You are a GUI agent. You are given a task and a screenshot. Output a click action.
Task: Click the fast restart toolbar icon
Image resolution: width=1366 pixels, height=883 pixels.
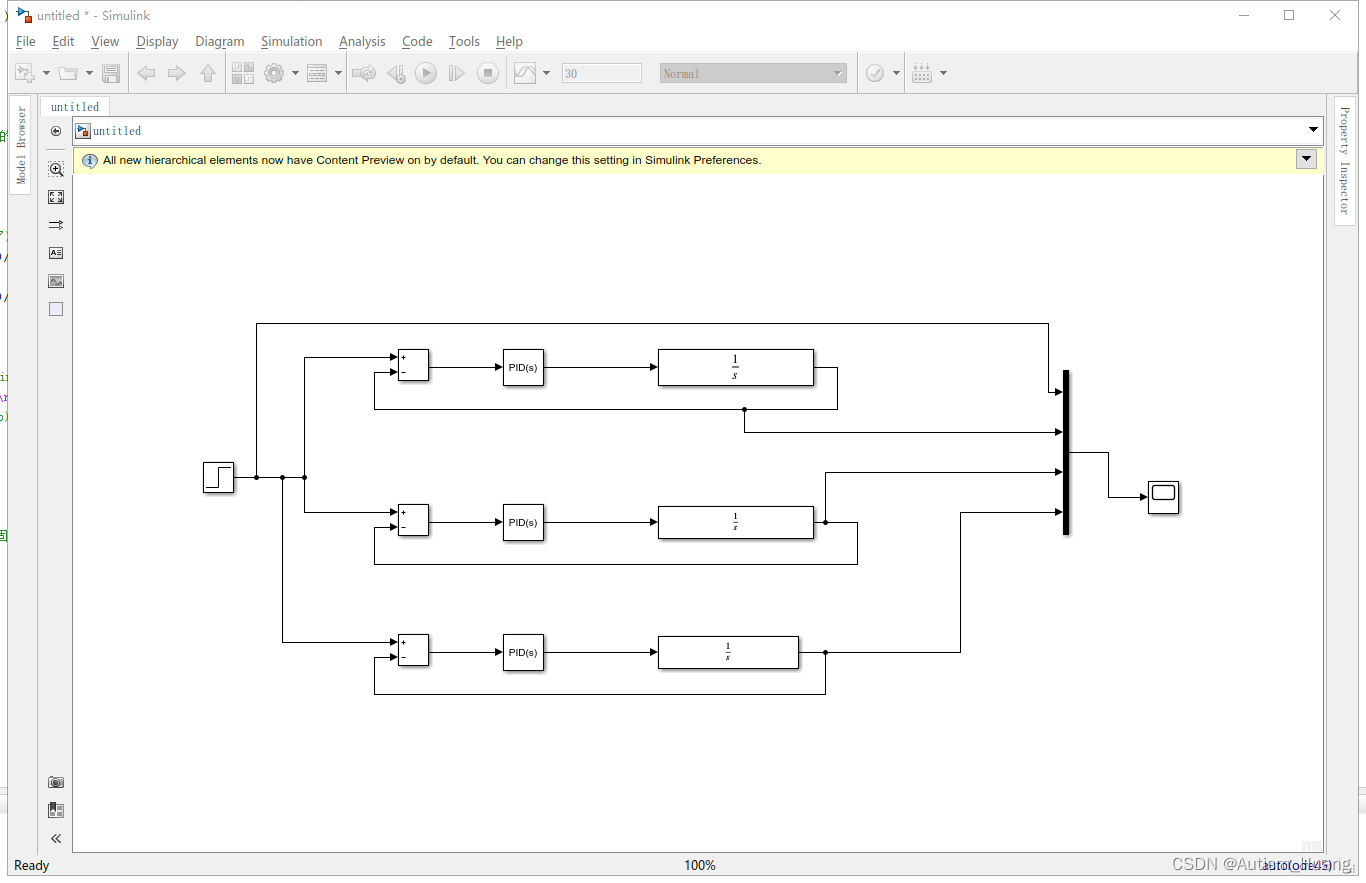pyautogui.click(x=364, y=73)
